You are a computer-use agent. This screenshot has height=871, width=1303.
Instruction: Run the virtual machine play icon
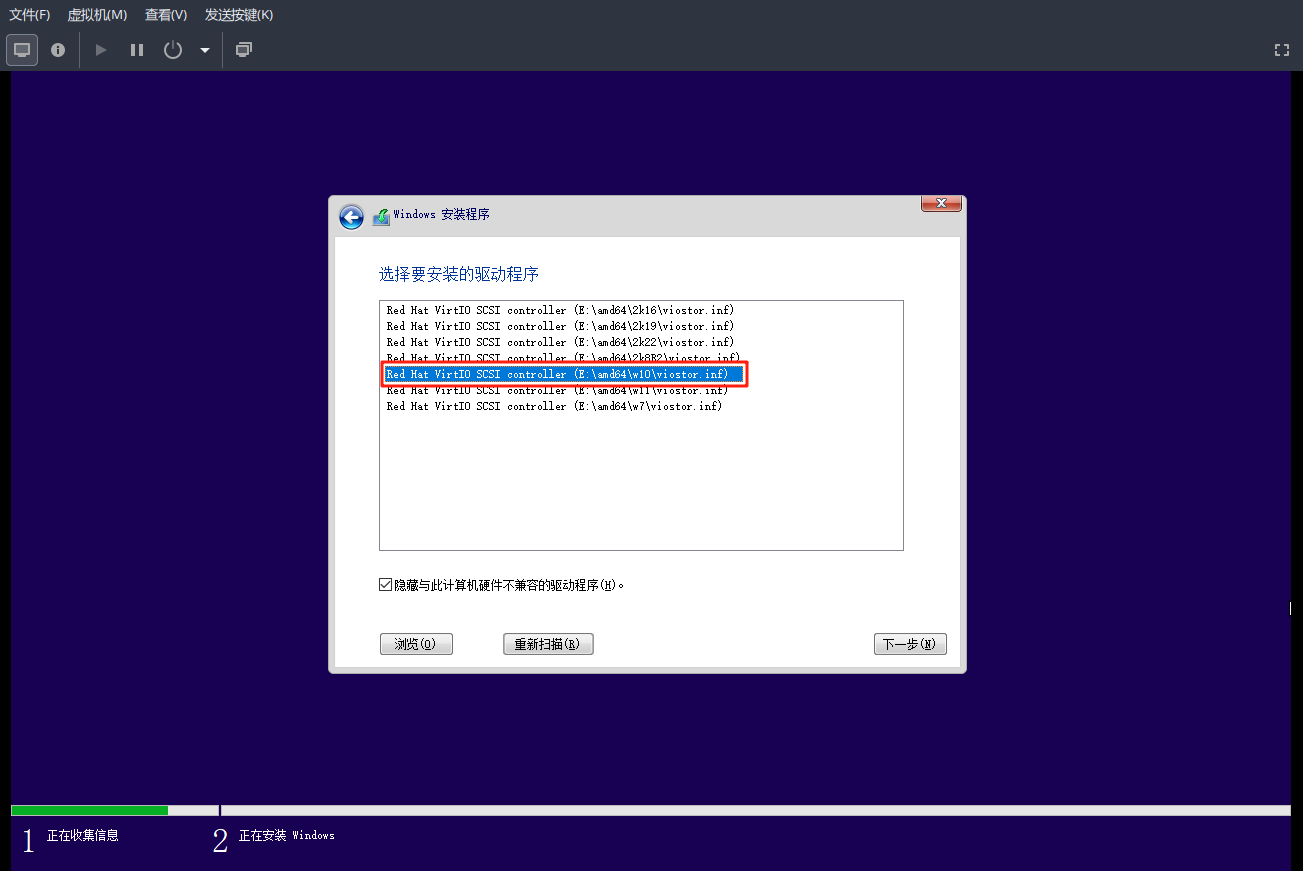tap(101, 50)
